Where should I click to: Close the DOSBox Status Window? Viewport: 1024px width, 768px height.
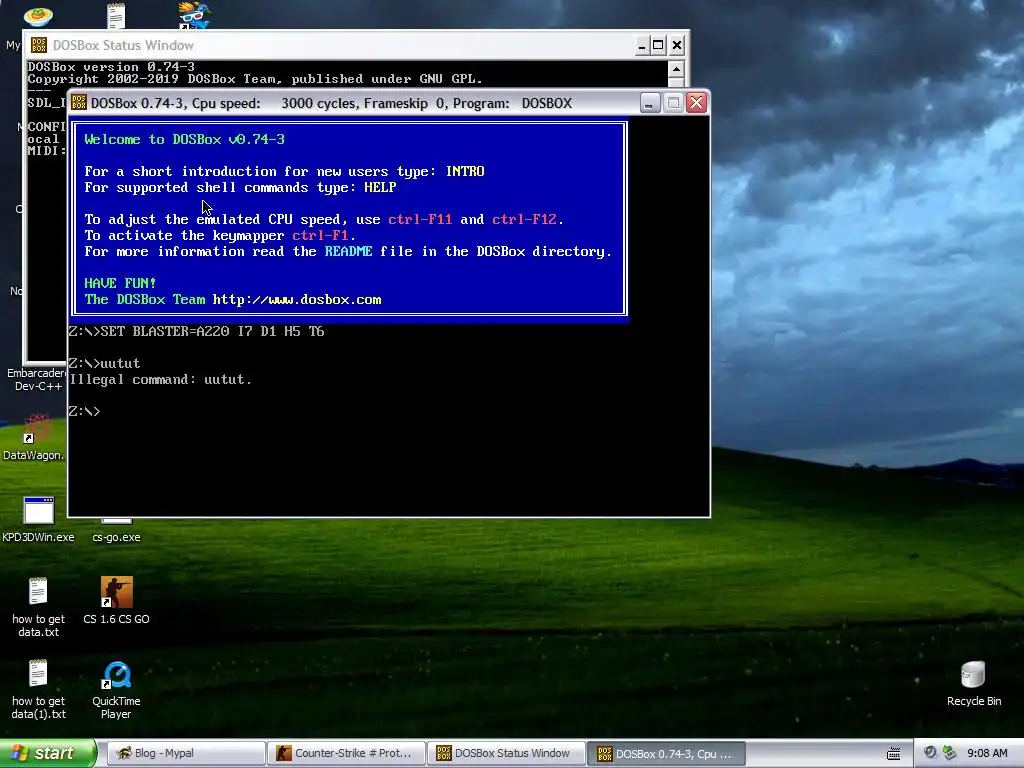[677, 46]
